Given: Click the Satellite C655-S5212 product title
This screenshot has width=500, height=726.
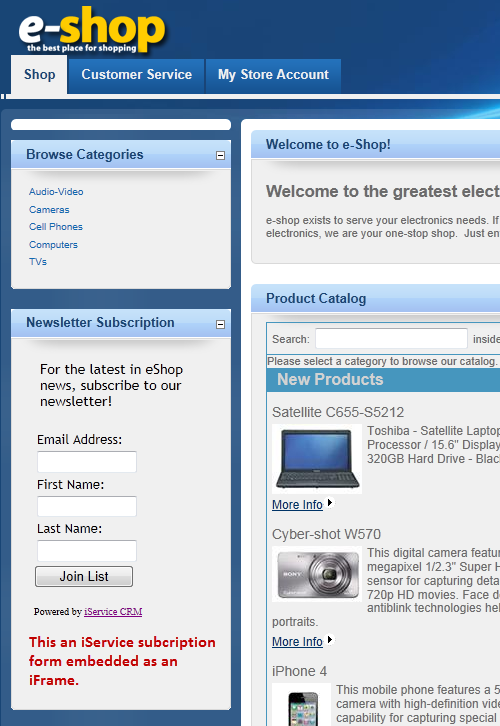Looking at the screenshot, I should pos(338,412).
